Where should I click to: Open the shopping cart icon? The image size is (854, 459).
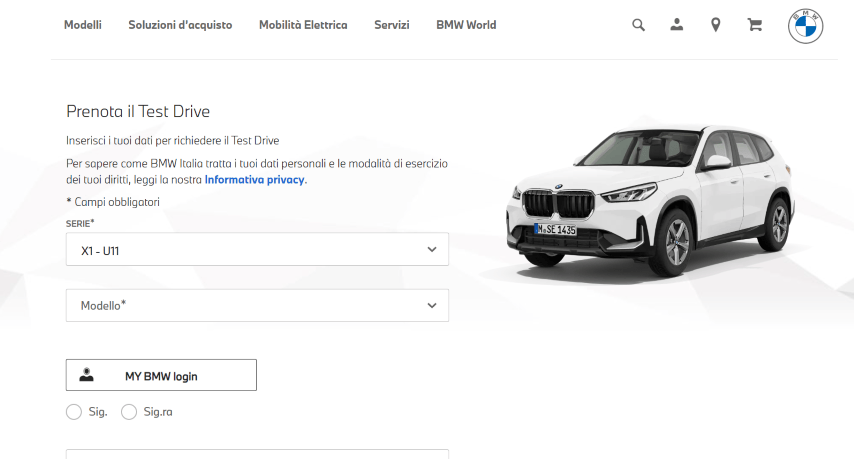754,25
